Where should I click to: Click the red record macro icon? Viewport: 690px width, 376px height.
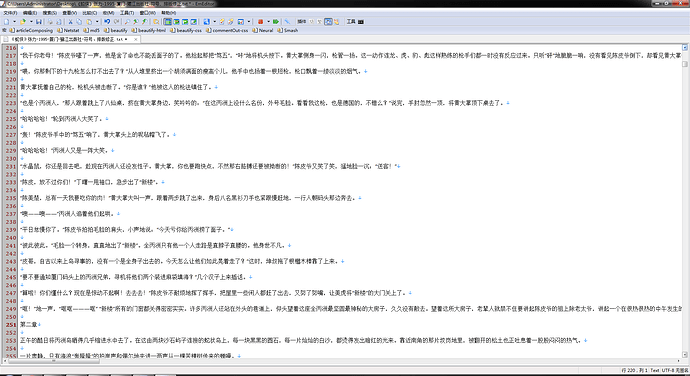pos(261,22)
